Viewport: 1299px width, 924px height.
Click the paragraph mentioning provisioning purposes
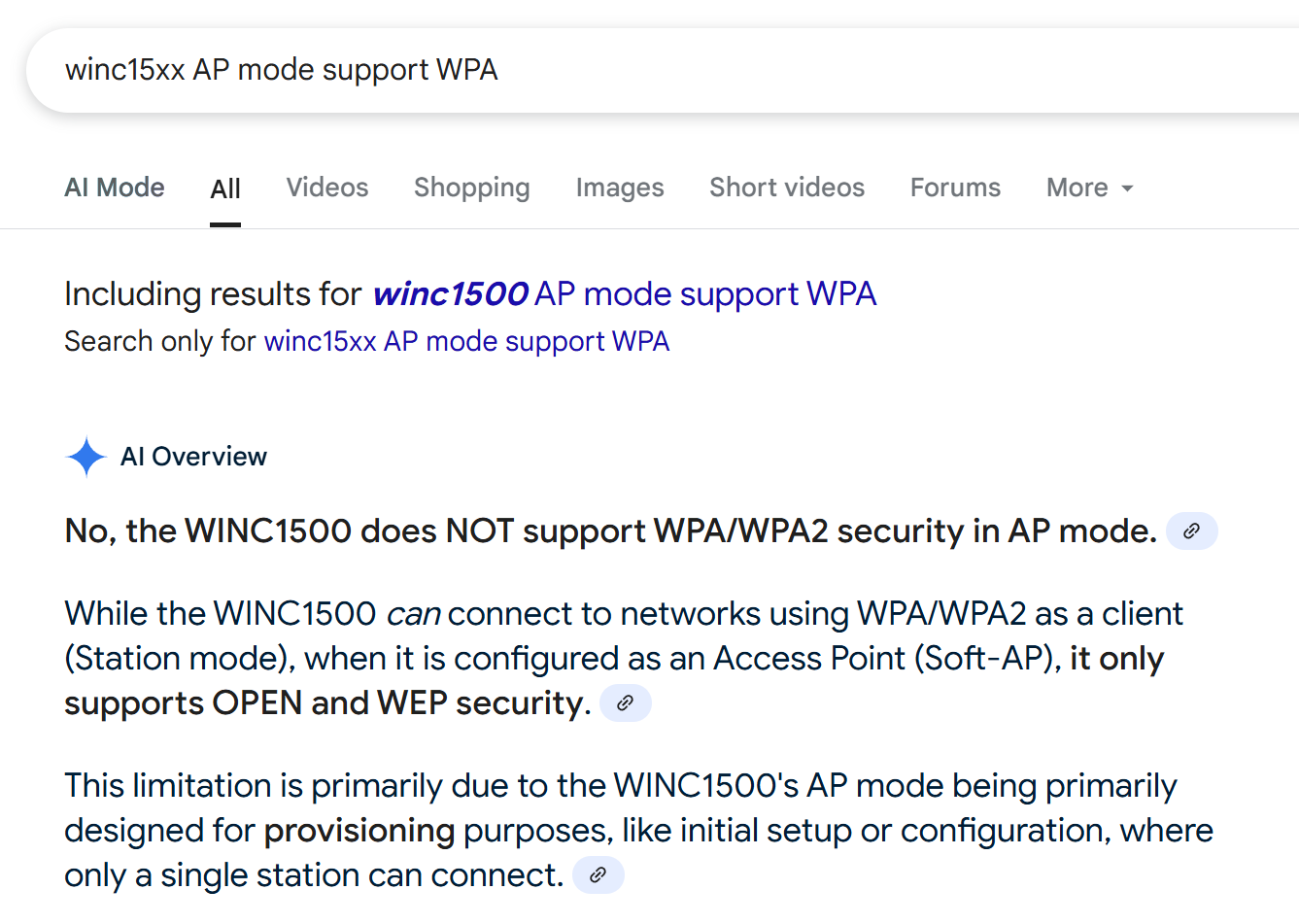point(638,831)
